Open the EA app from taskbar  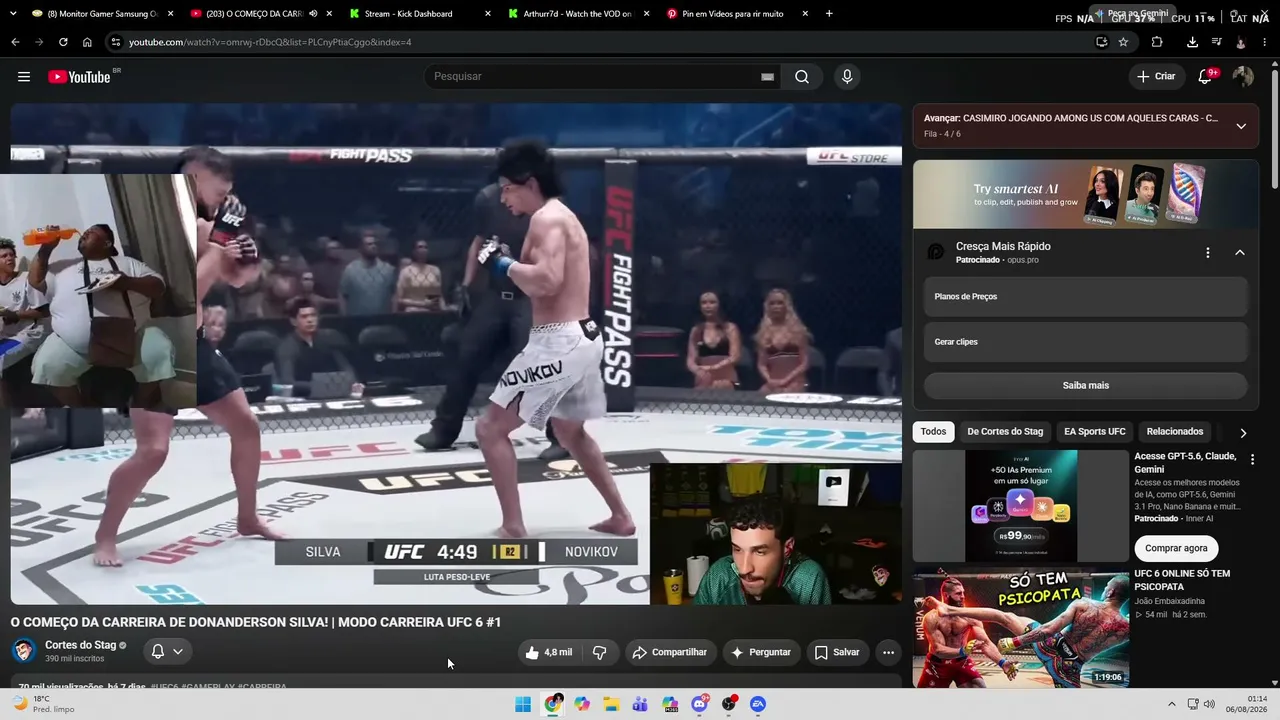pyautogui.click(x=758, y=704)
